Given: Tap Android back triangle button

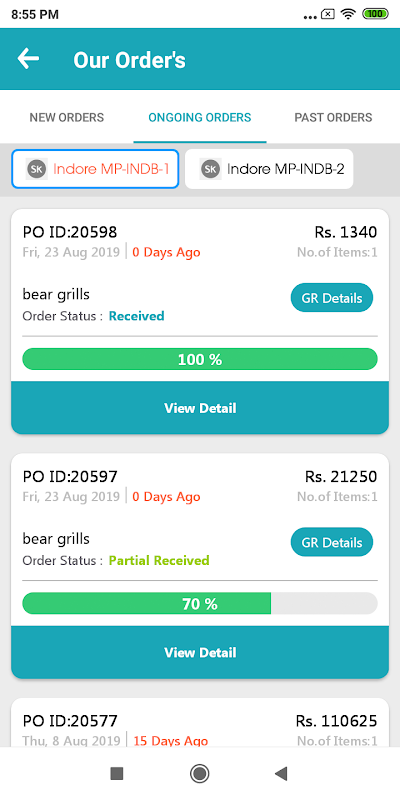Looking at the screenshot, I should coord(281,773).
